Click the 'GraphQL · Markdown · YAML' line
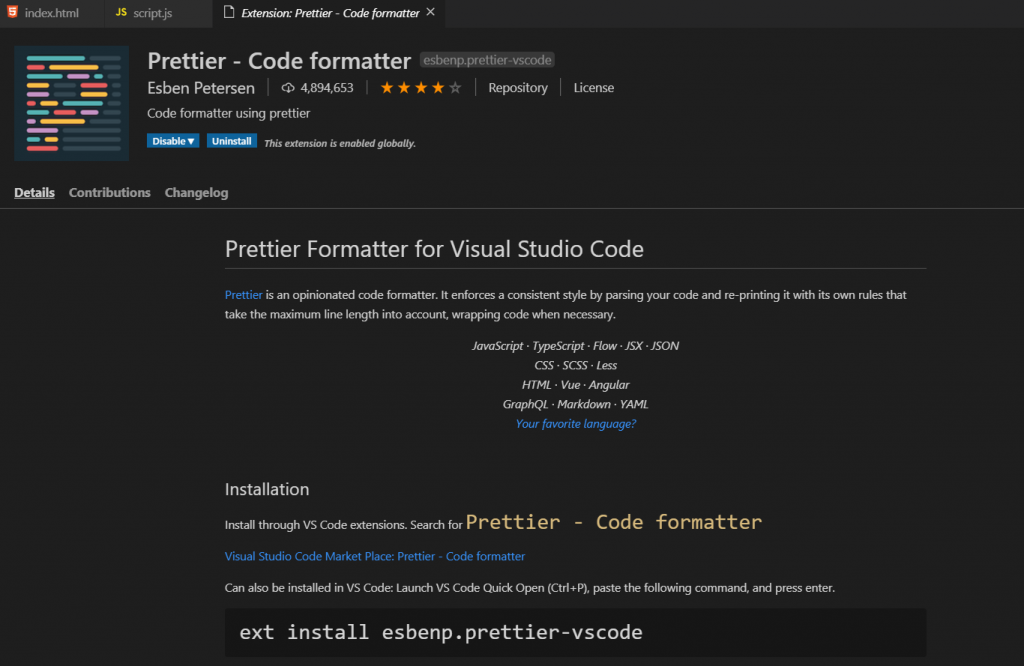The image size is (1024, 666). pyautogui.click(x=575, y=404)
